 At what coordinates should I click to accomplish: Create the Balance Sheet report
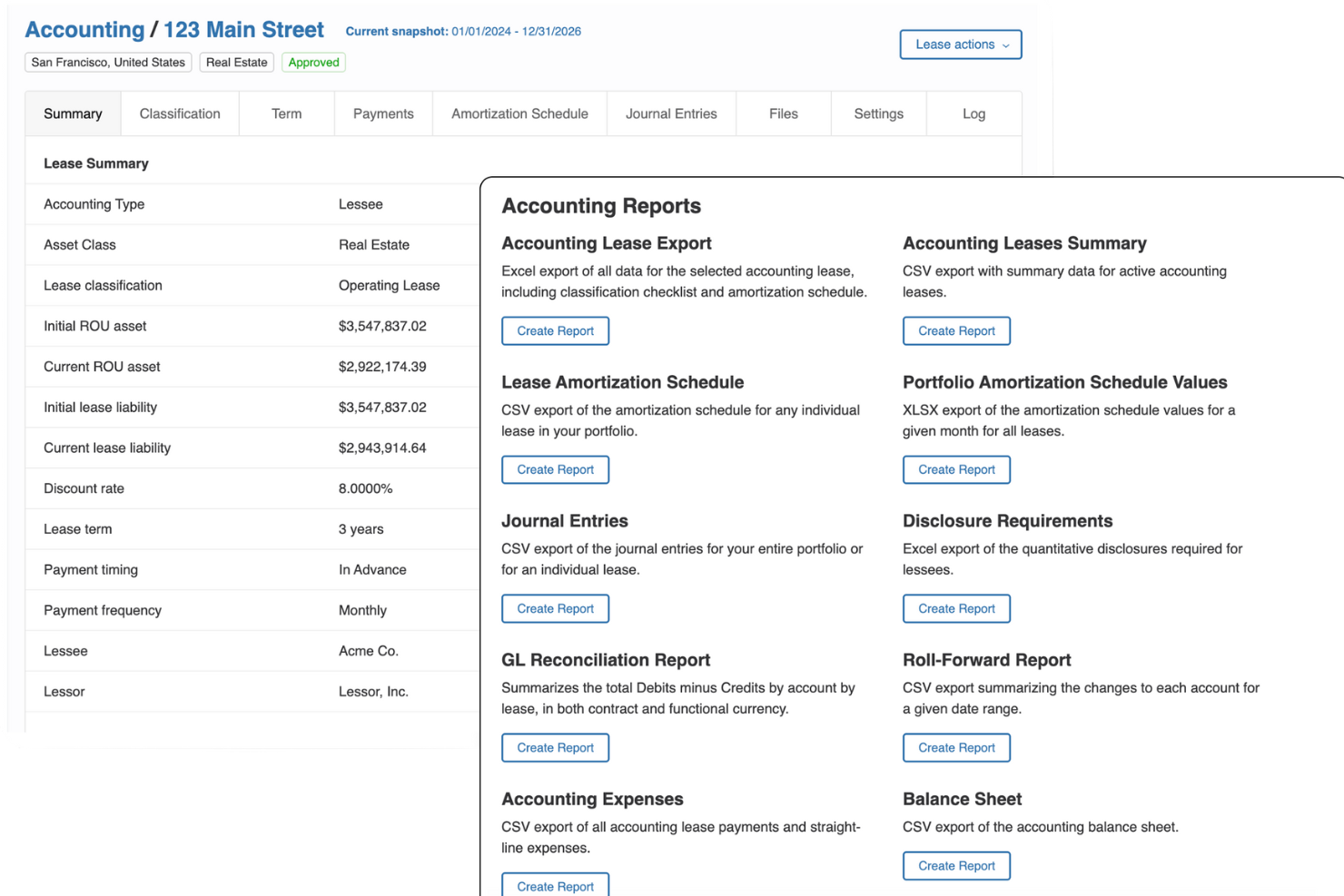point(956,866)
